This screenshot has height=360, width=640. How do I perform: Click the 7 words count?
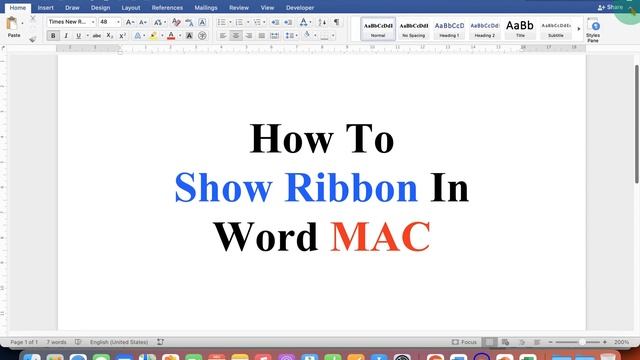pyautogui.click(x=56, y=342)
